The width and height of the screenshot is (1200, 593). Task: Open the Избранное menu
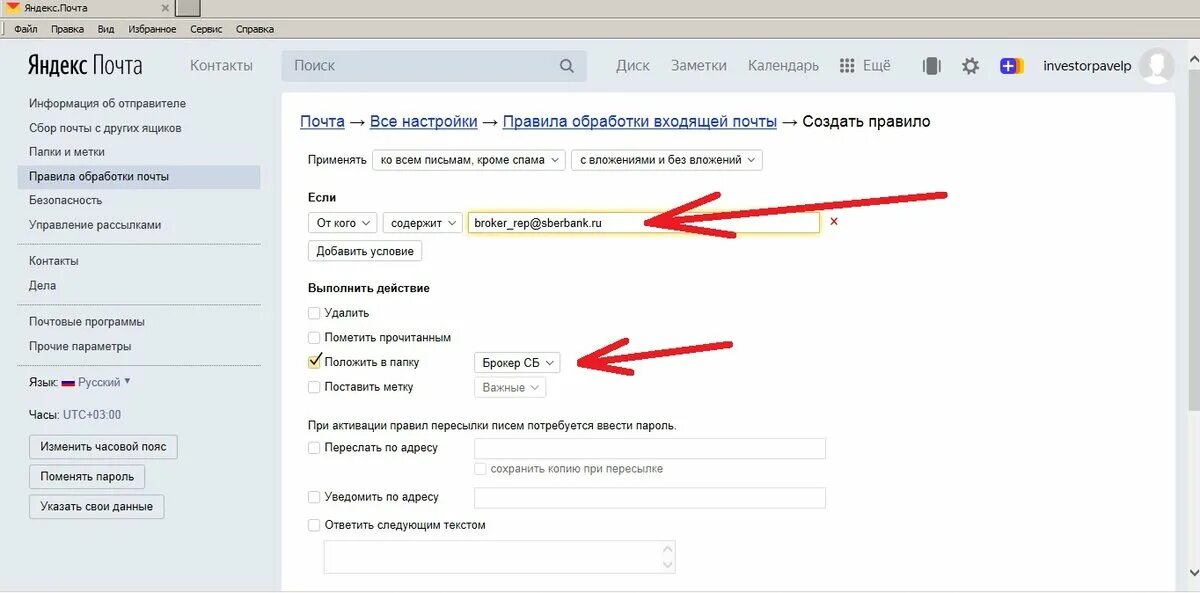coord(152,29)
